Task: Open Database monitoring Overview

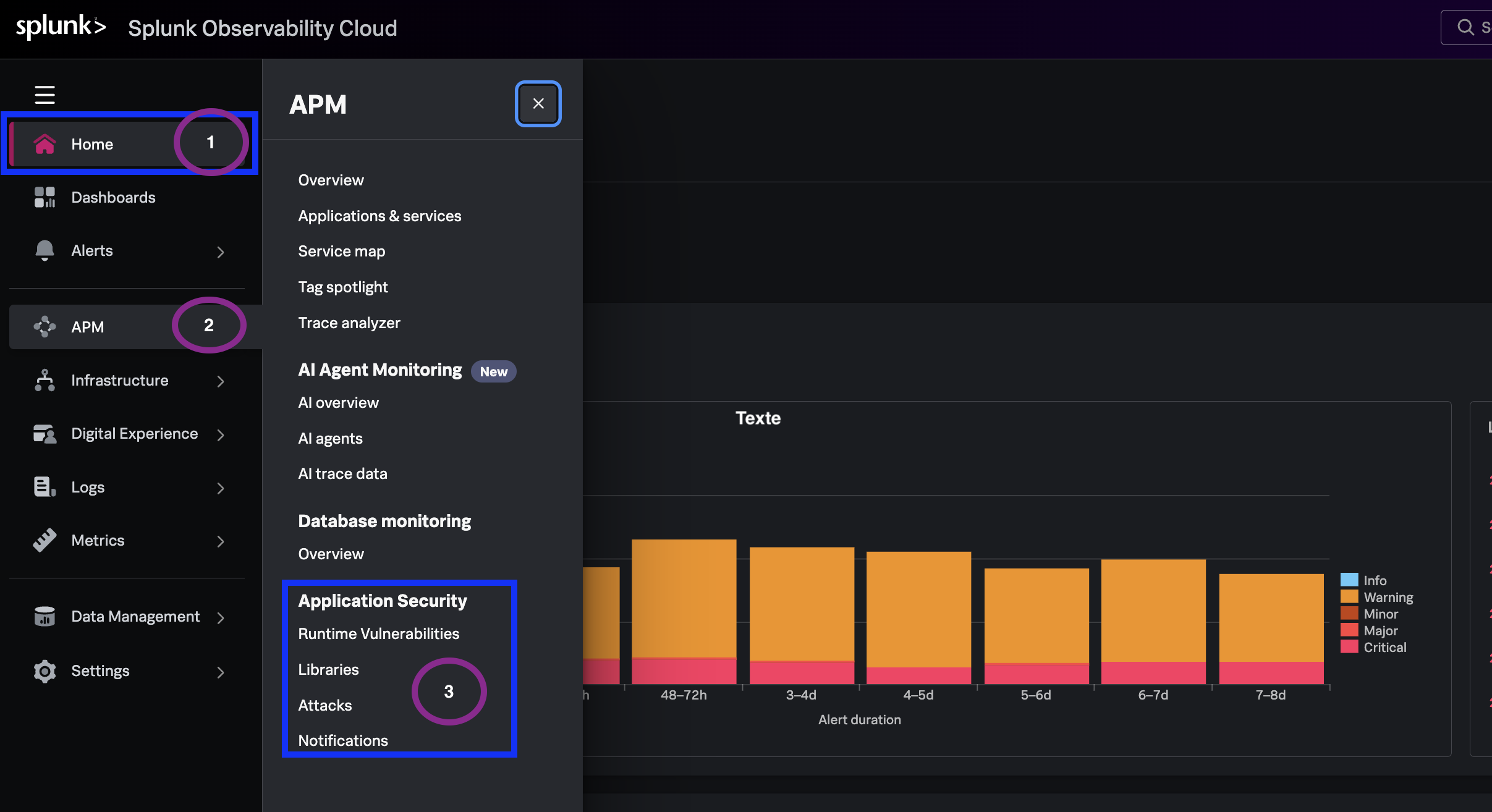Action: pos(331,554)
